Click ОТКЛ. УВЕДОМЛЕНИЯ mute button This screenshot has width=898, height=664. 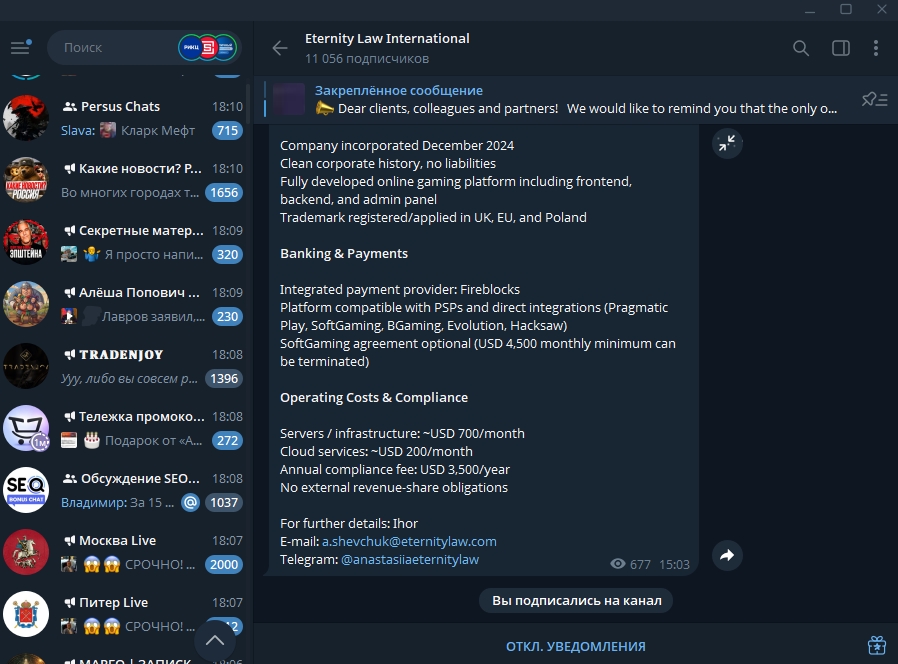tap(576, 646)
